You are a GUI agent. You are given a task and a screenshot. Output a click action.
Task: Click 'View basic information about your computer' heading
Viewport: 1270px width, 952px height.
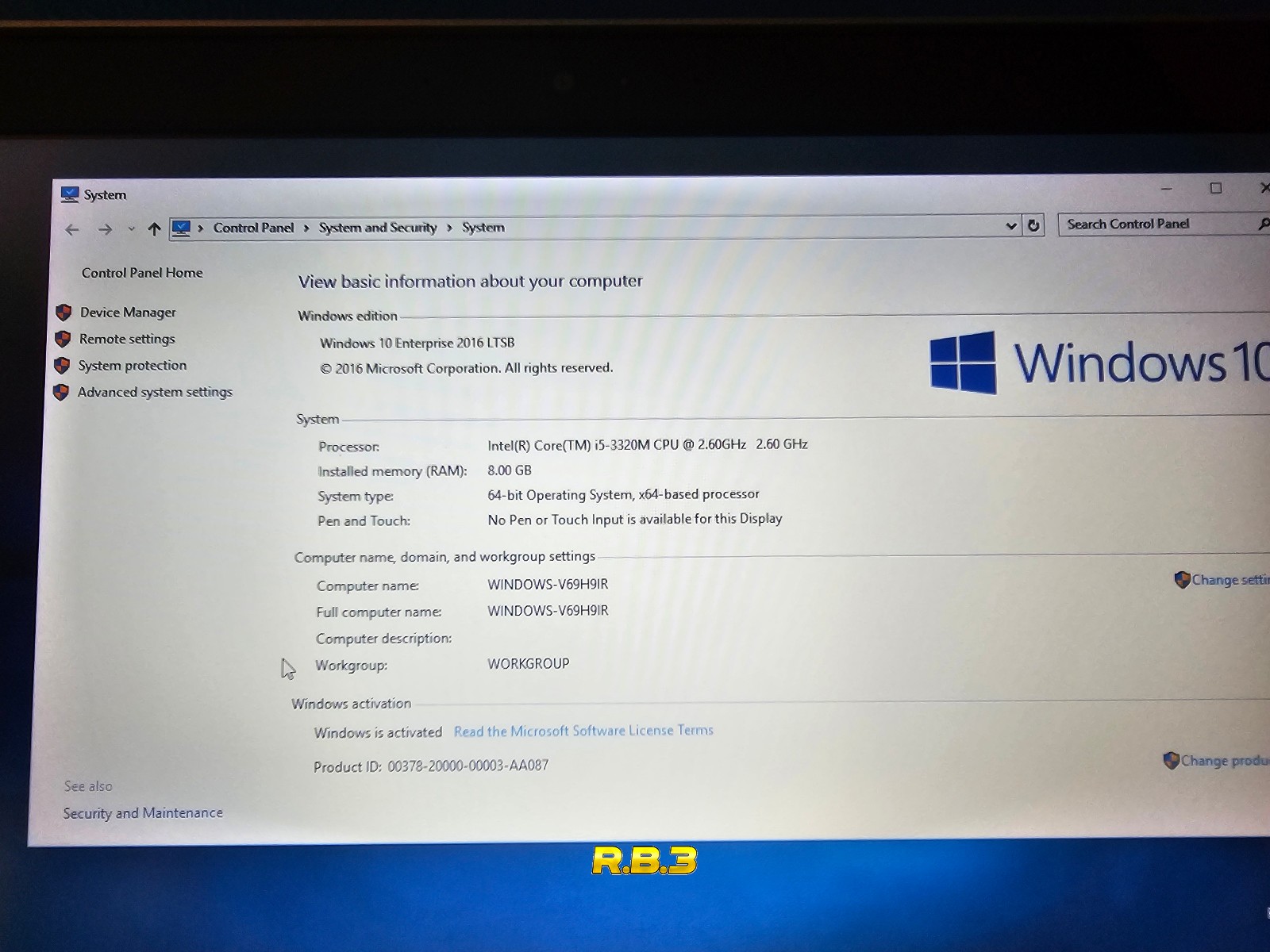(470, 282)
